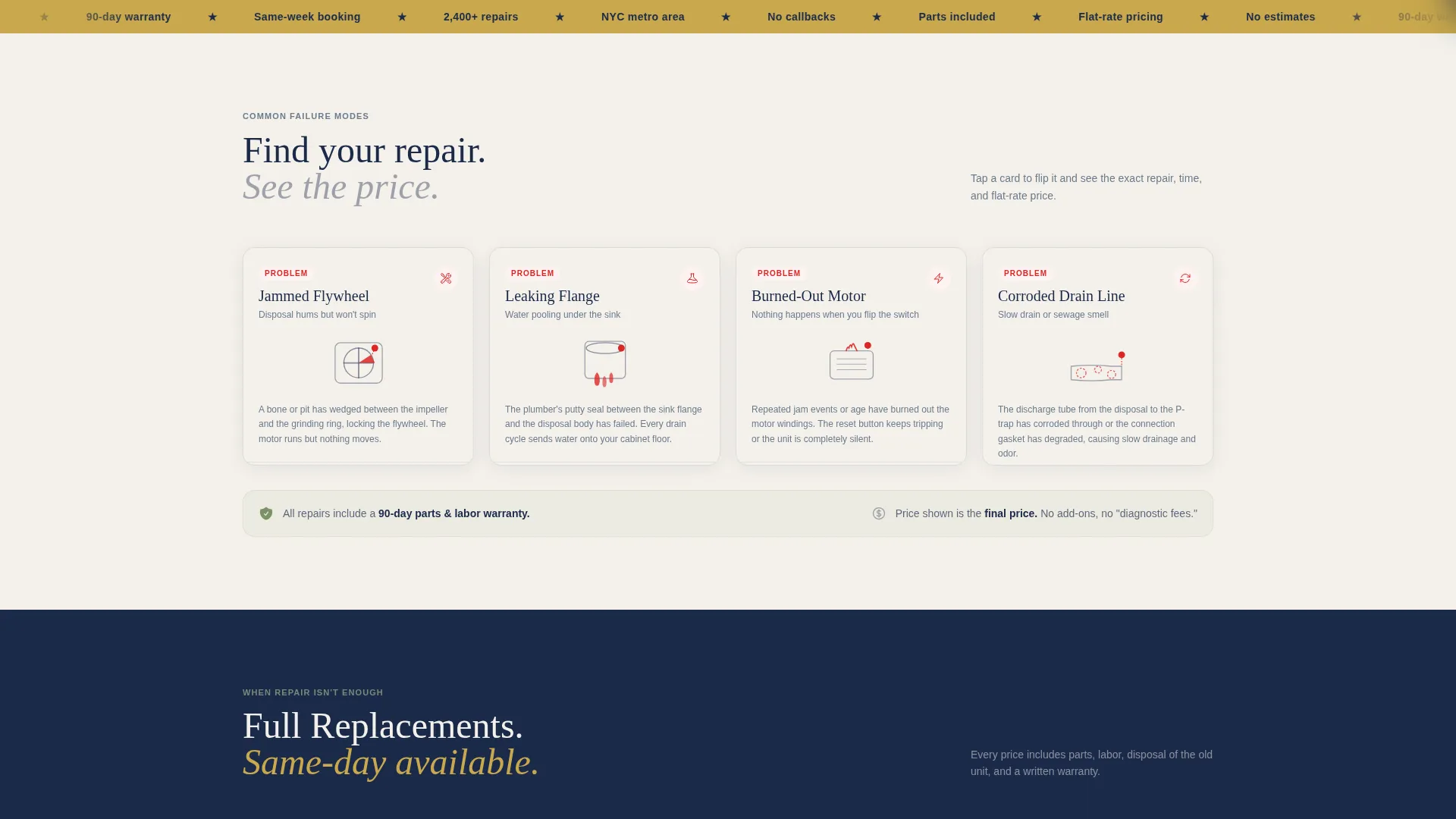Screen dimensions: 1456x819
Task: Click 'Water pooling under the sink' subtitle
Action: coord(563,315)
